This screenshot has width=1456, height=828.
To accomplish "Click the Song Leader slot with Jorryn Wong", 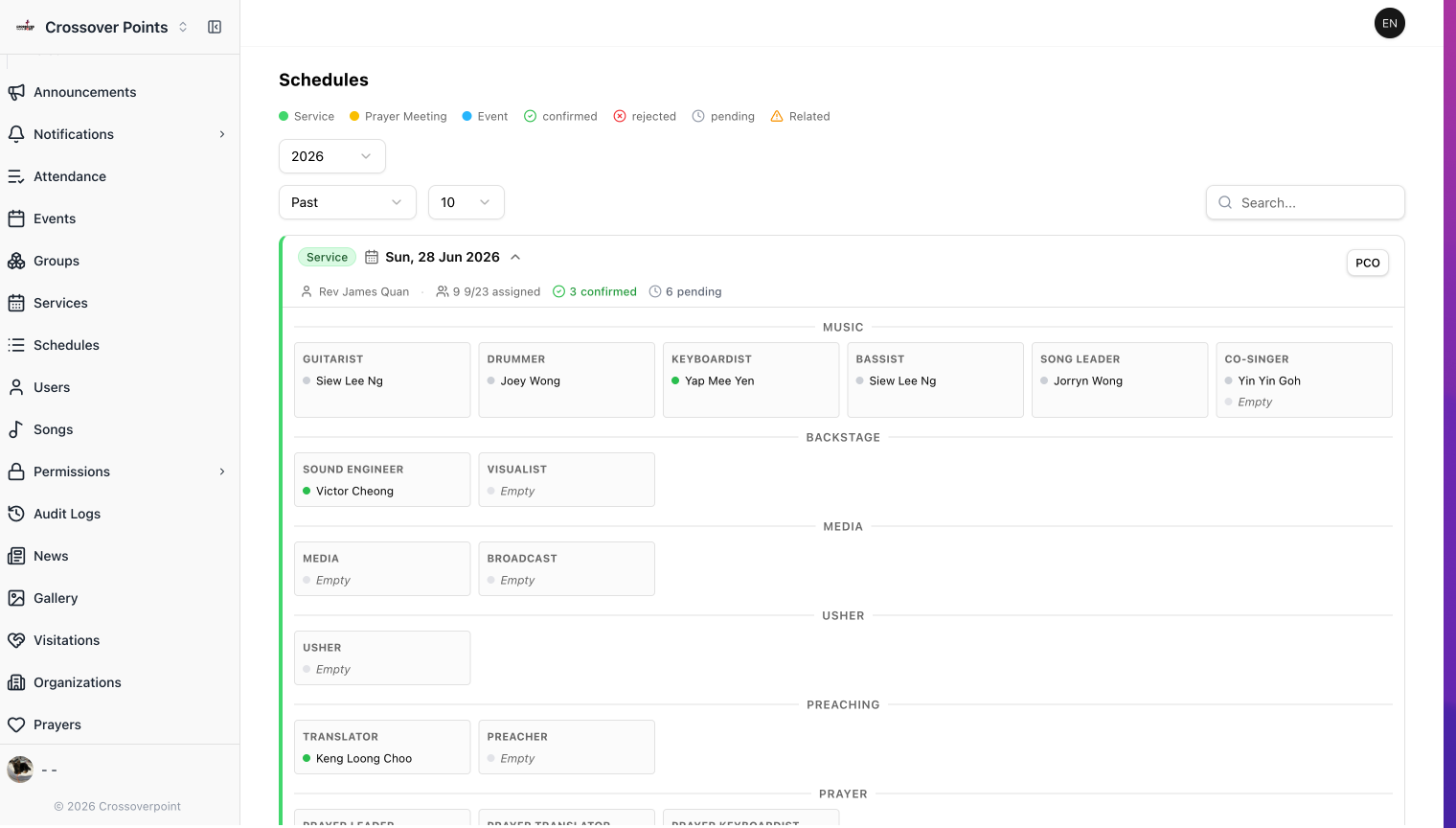I will (1120, 379).
